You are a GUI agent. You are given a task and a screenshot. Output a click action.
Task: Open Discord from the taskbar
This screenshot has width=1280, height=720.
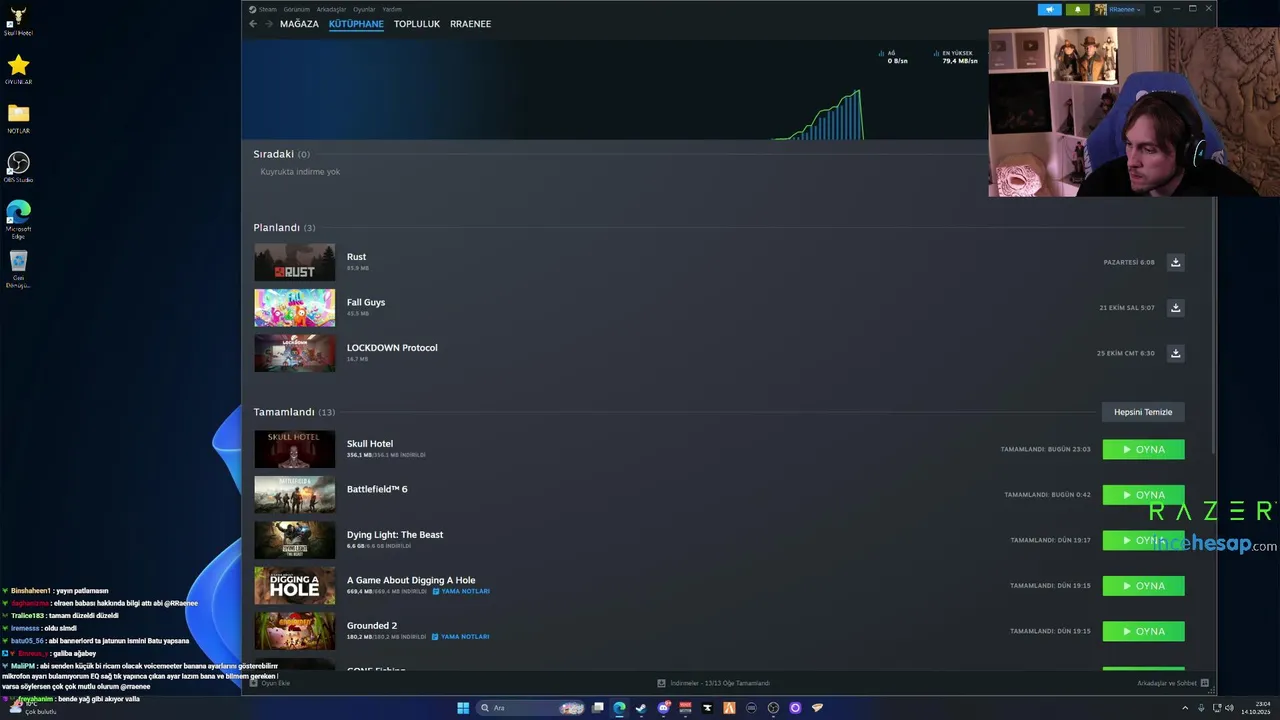[x=663, y=708]
